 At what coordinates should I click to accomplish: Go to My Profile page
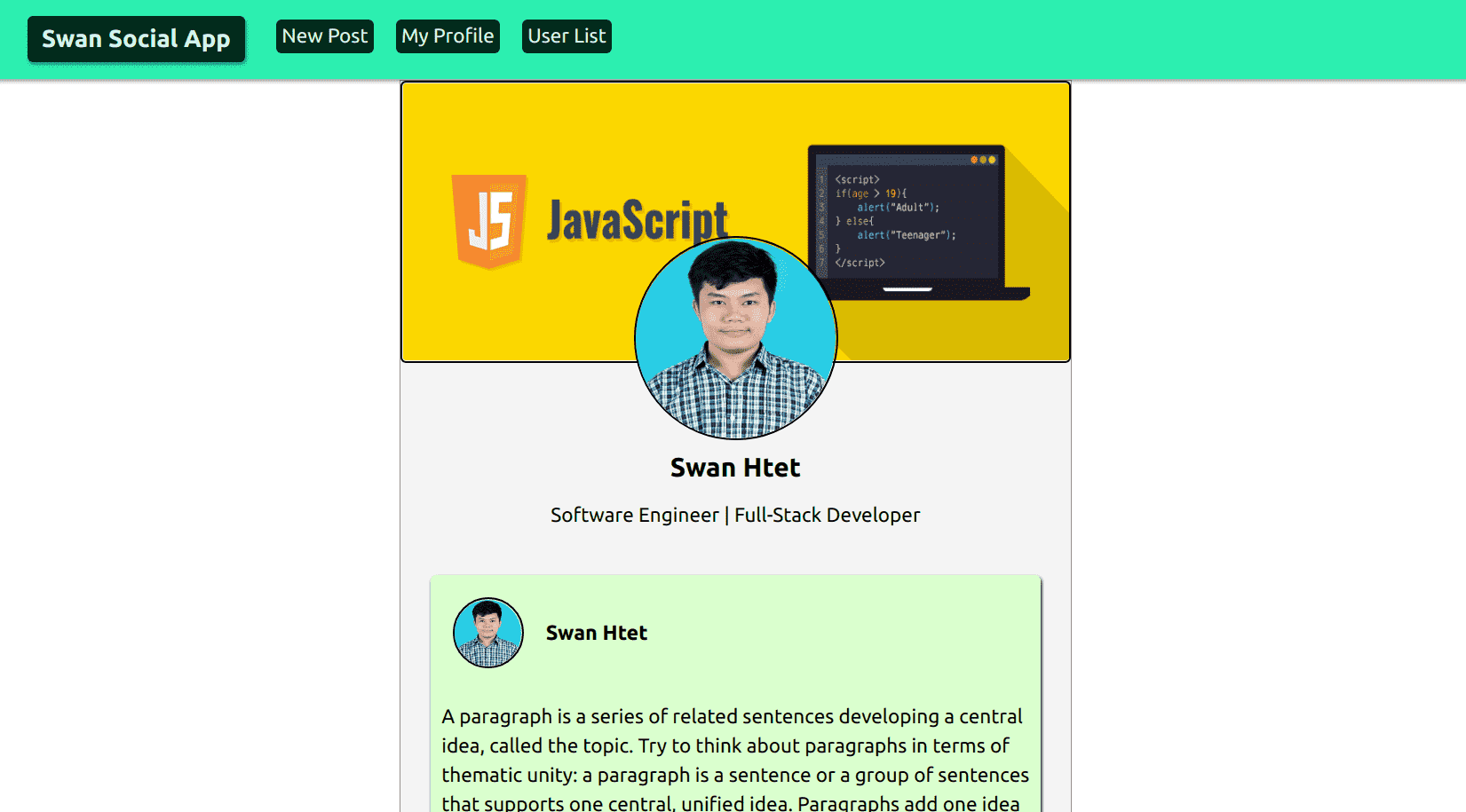pyautogui.click(x=448, y=36)
